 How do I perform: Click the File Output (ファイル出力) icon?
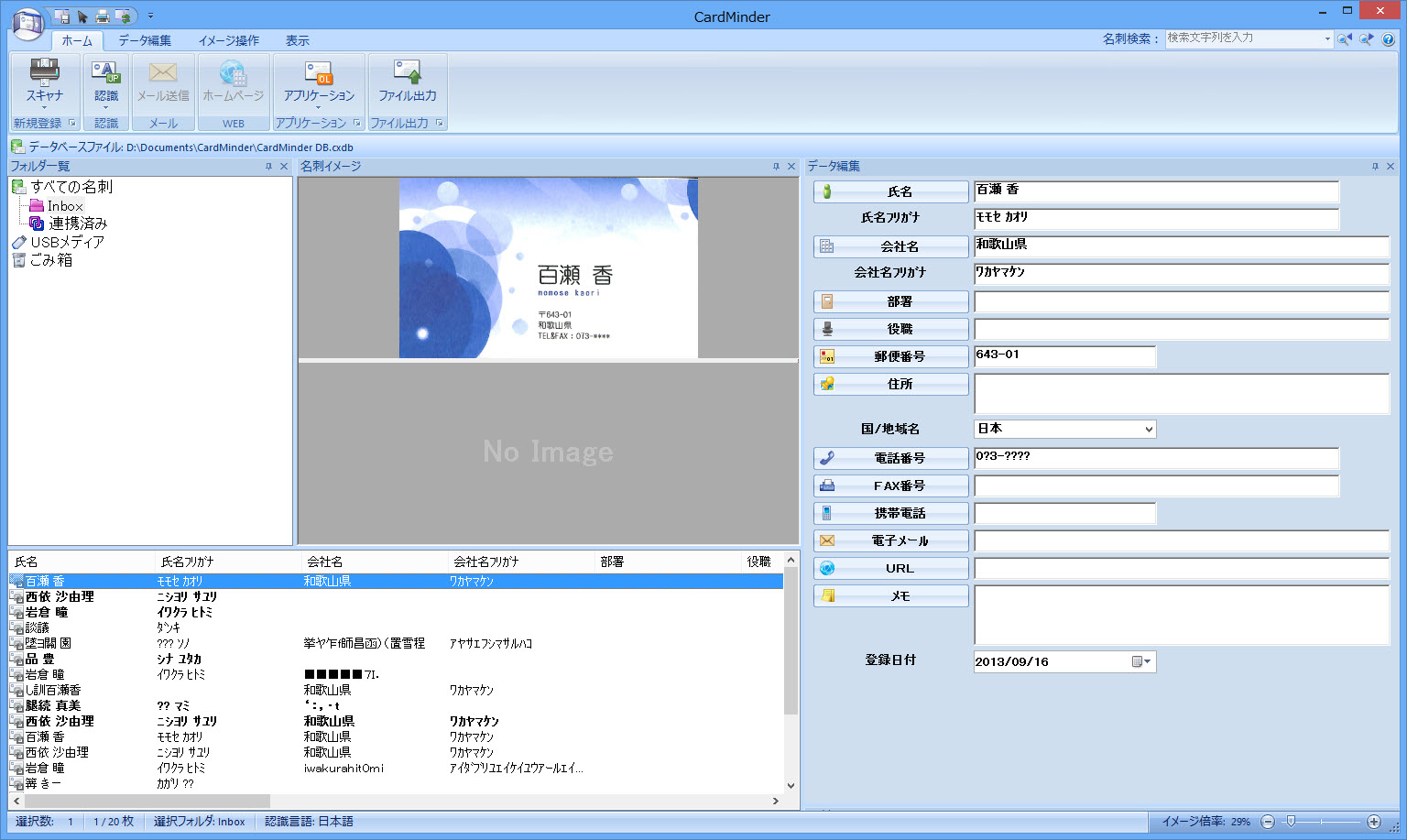pyautogui.click(x=408, y=81)
